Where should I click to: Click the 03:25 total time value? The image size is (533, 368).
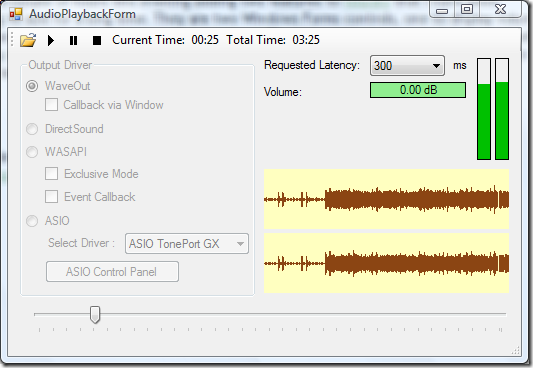pos(306,40)
